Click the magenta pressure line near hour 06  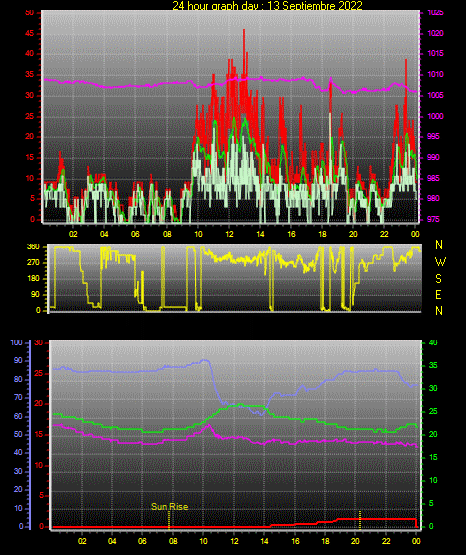coord(135,86)
